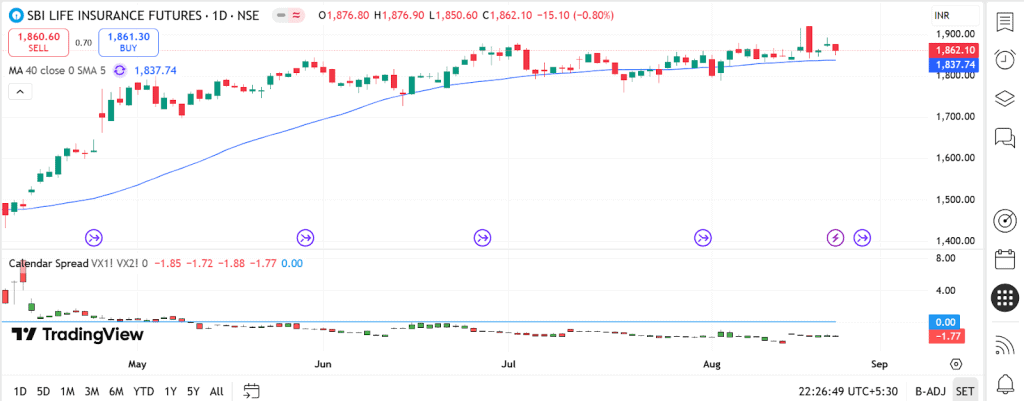Collapse the indicator legend with the chevron

20,92
